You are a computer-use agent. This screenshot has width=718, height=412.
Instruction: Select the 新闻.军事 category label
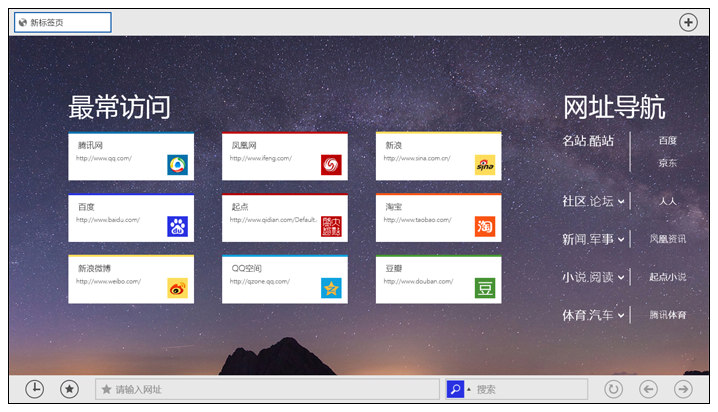click(x=588, y=239)
